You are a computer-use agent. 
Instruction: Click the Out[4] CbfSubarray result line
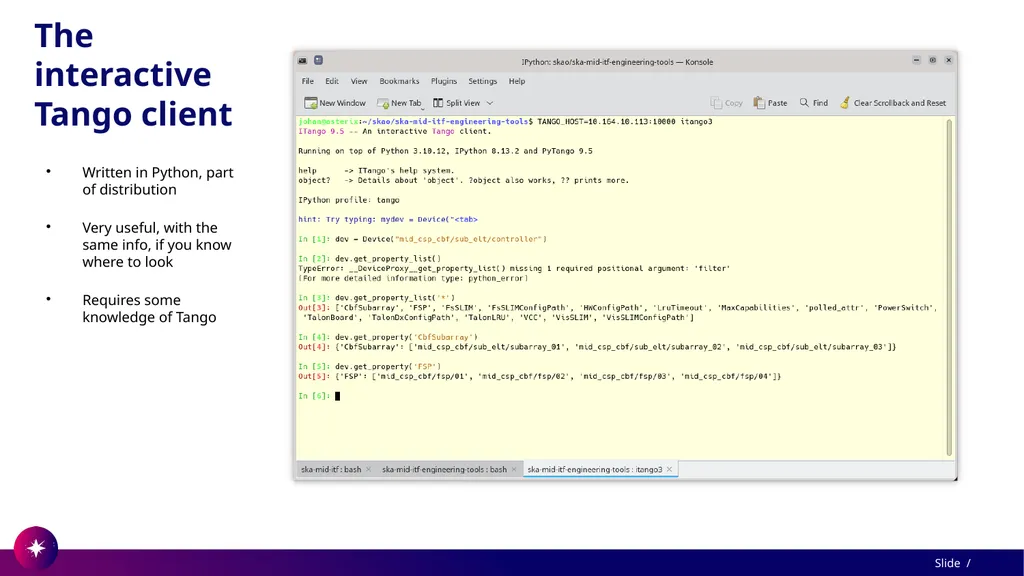[597, 347]
